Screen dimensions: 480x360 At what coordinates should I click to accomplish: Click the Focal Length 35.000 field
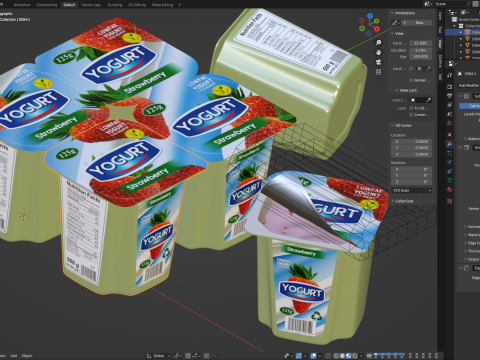[420, 43]
